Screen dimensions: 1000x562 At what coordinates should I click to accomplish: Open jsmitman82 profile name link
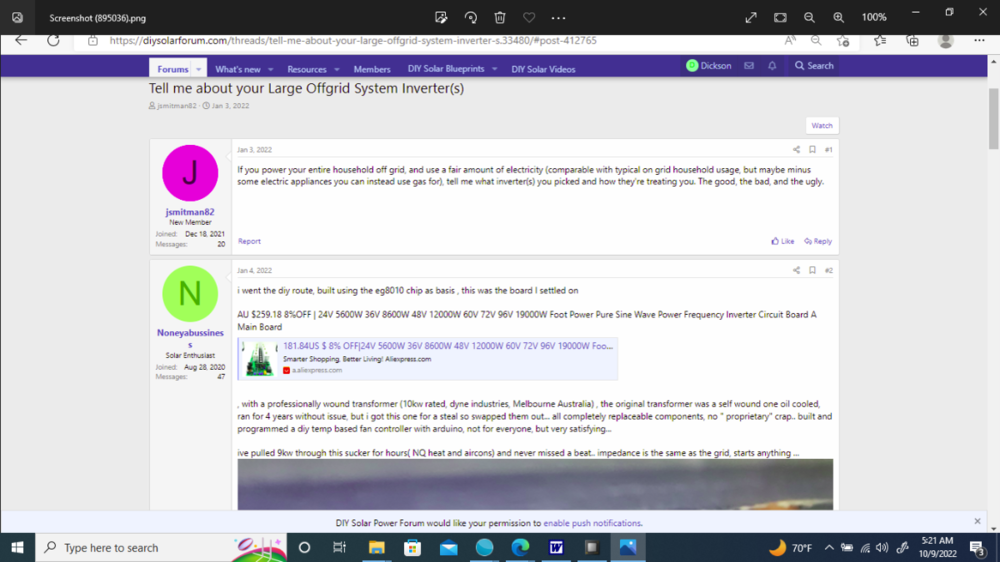tap(190, 212)
